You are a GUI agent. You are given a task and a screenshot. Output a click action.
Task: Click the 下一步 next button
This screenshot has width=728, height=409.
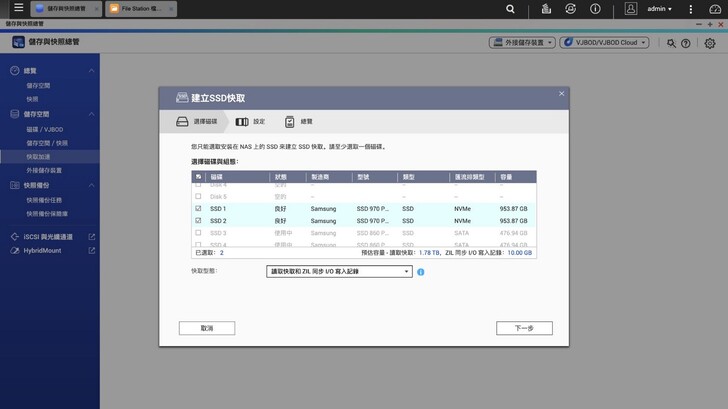coord(524,328)
